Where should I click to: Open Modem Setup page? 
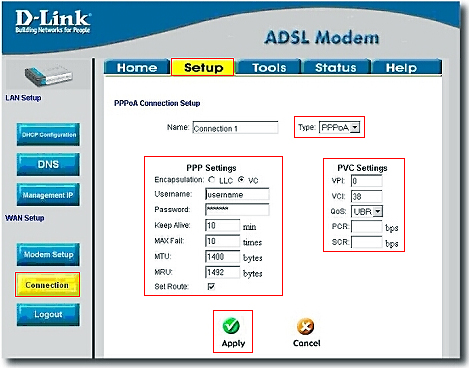(48, 254)
